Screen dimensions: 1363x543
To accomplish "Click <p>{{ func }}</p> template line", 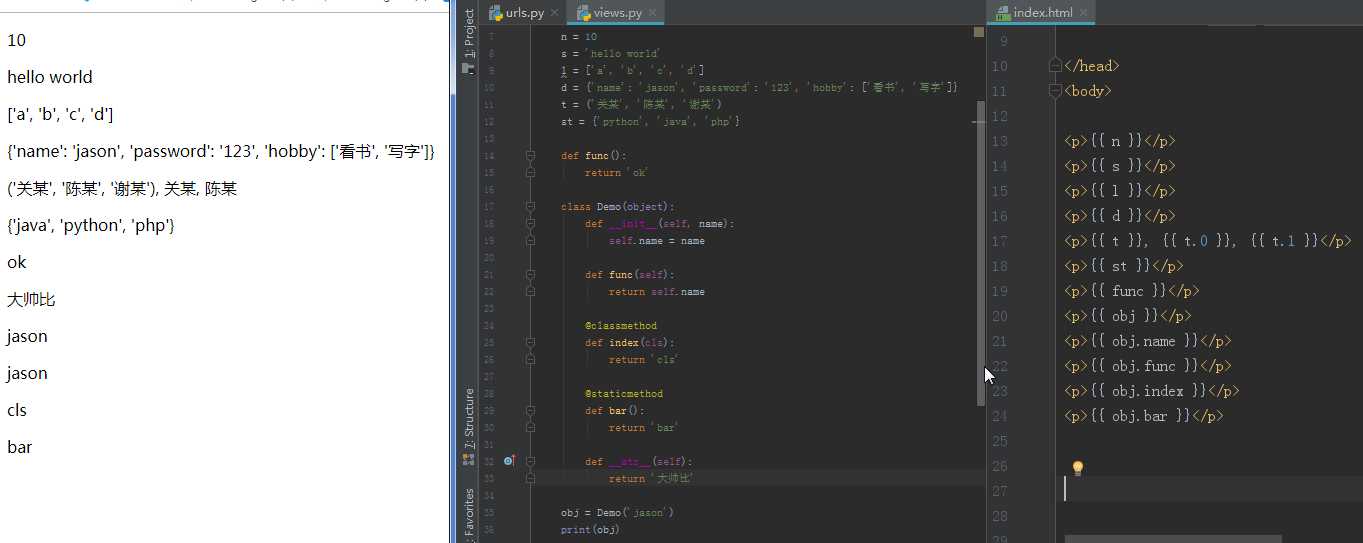I will click(x=1132, y=291).
